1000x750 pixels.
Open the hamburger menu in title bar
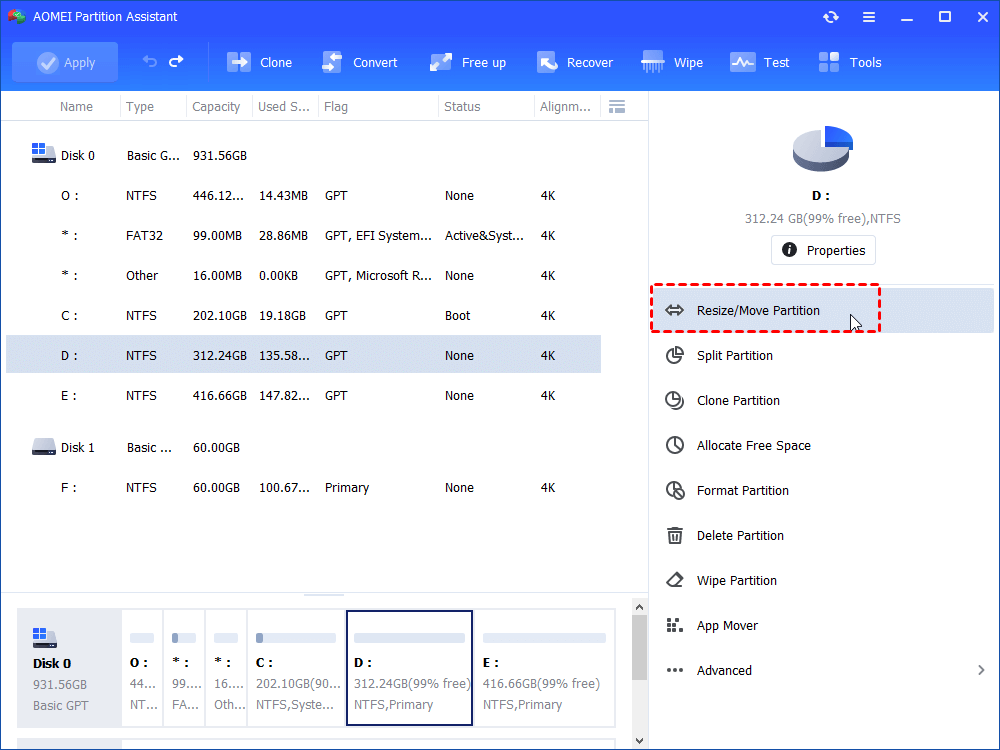869,17
